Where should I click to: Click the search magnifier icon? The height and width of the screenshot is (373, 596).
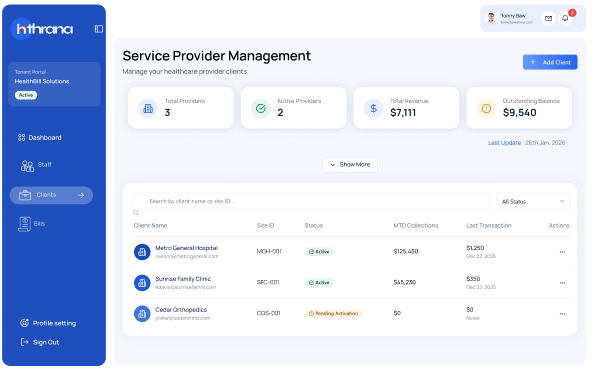click(x=136, y=213)
